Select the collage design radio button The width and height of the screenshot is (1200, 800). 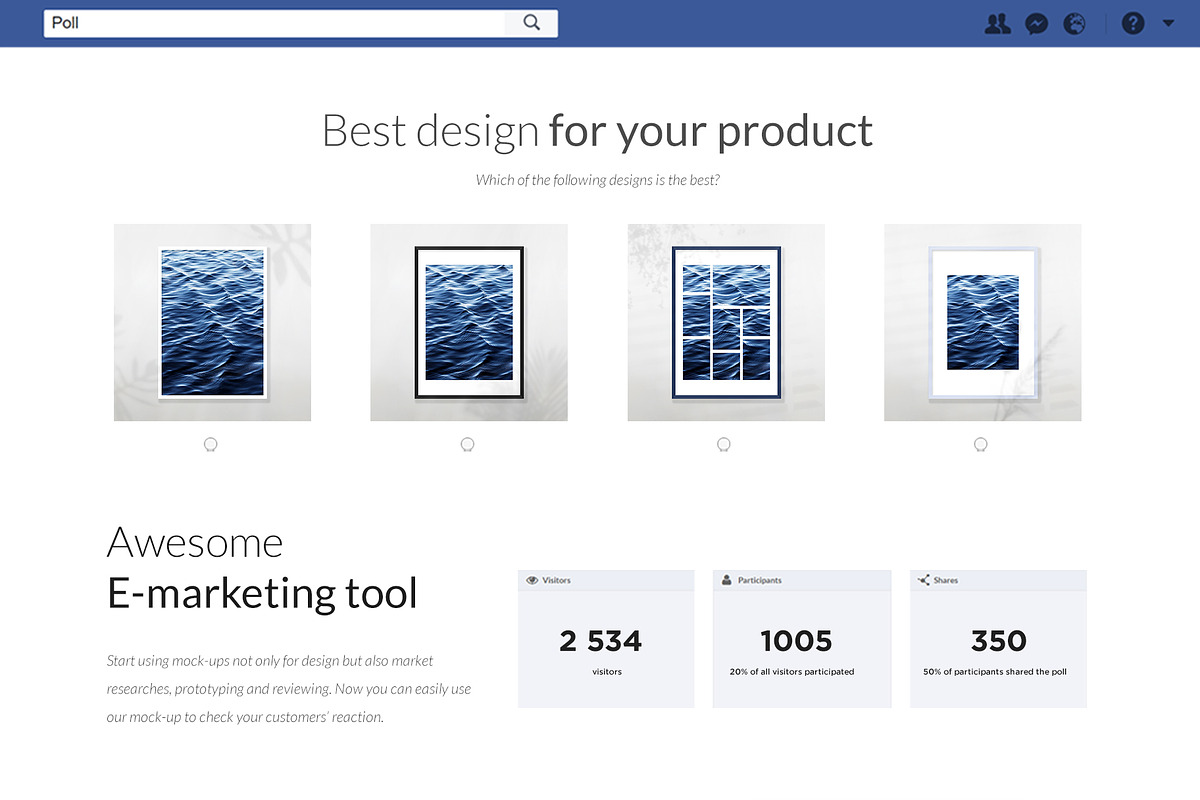coord(724,445)
